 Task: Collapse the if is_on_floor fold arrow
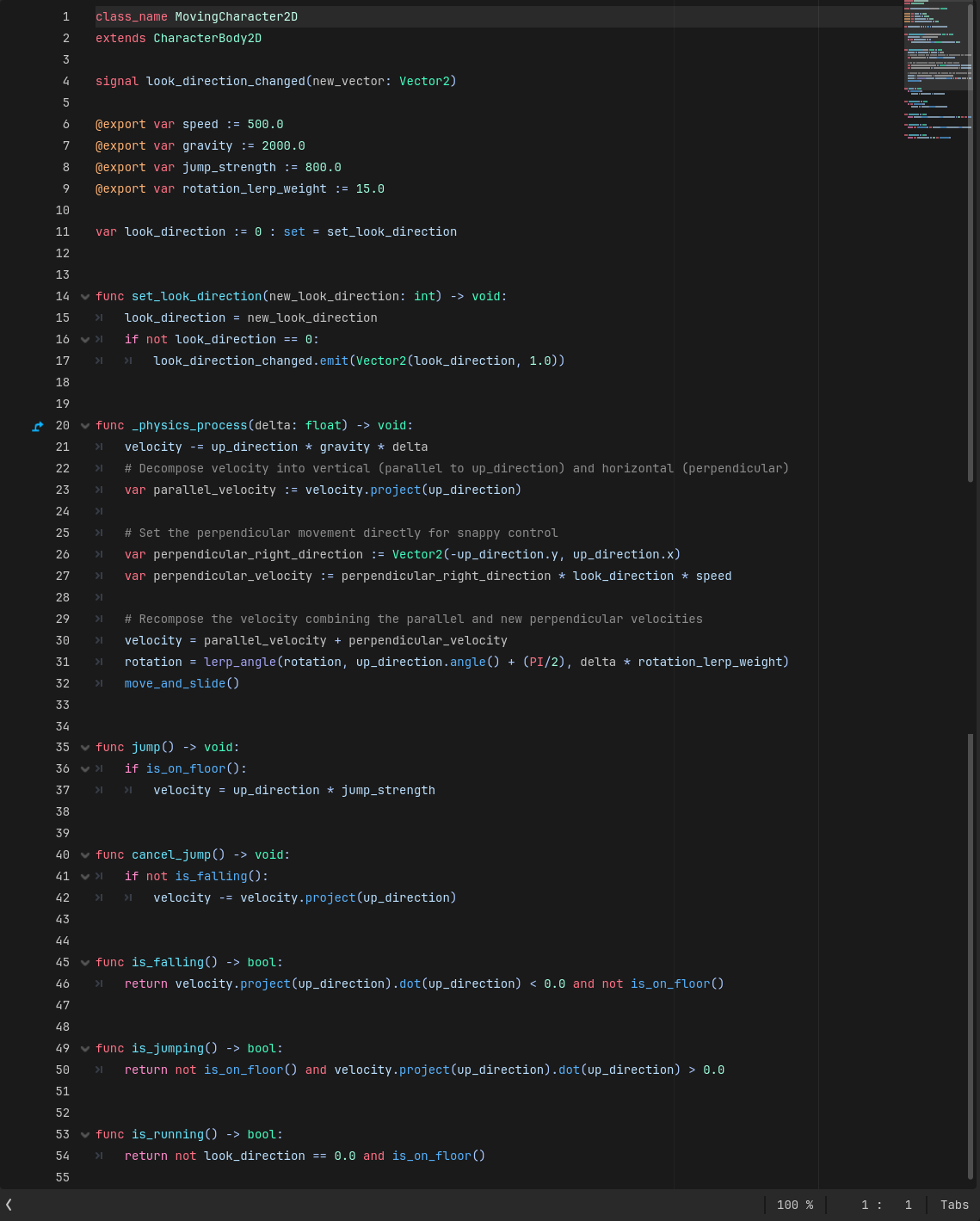pos(85,769)
